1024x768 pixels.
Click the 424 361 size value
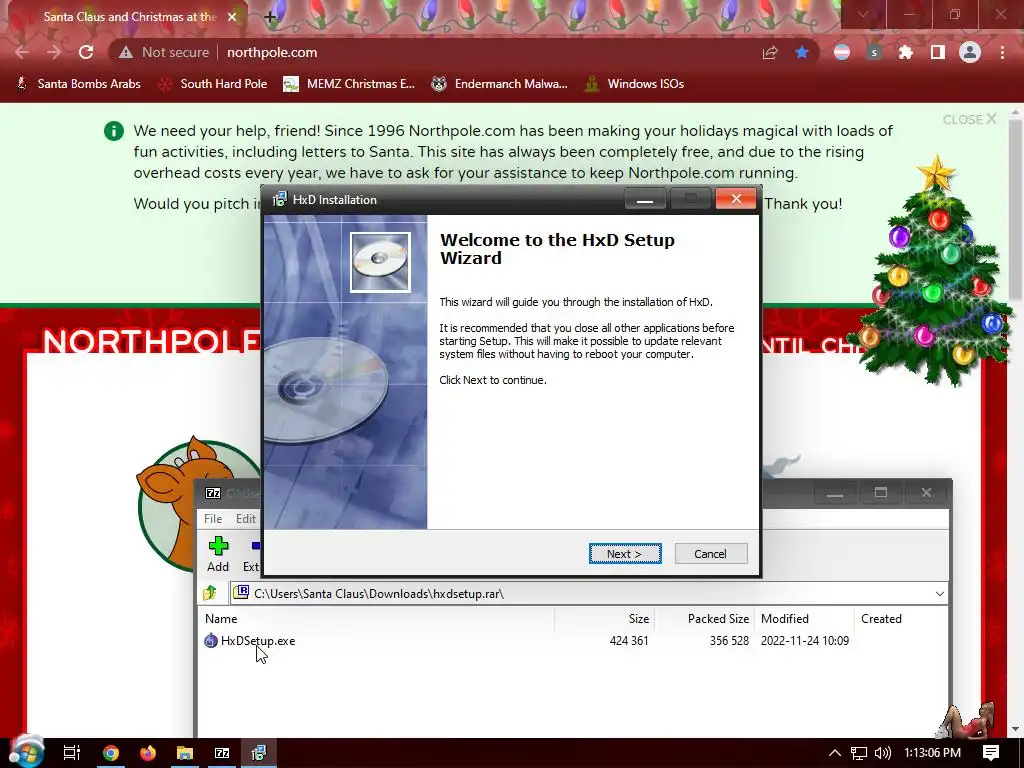click(629, 641)
